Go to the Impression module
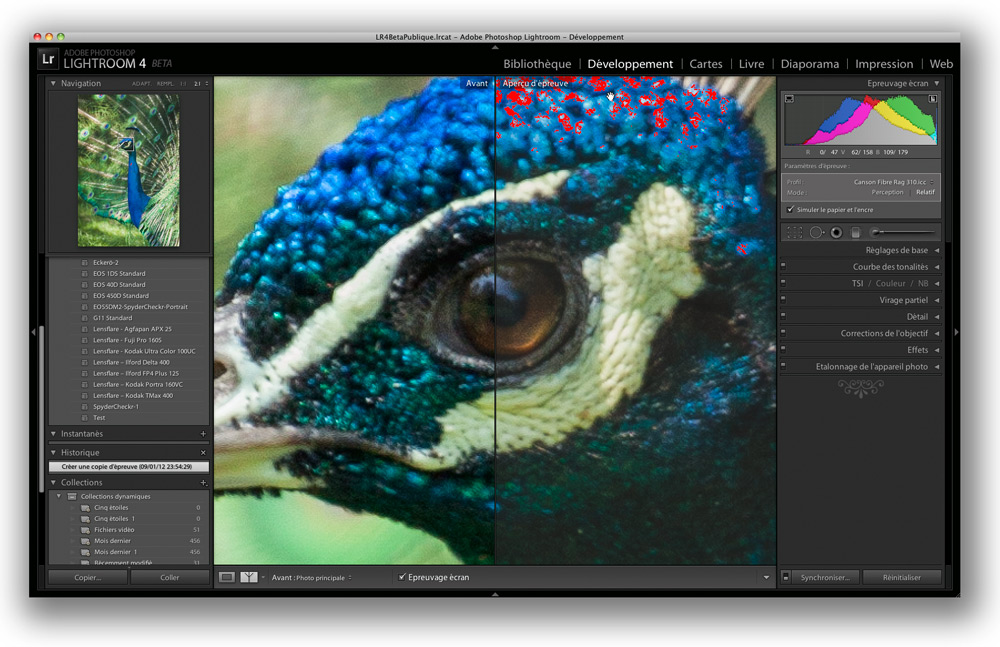This screenshot has height=647, width=1000. (884, 64)
